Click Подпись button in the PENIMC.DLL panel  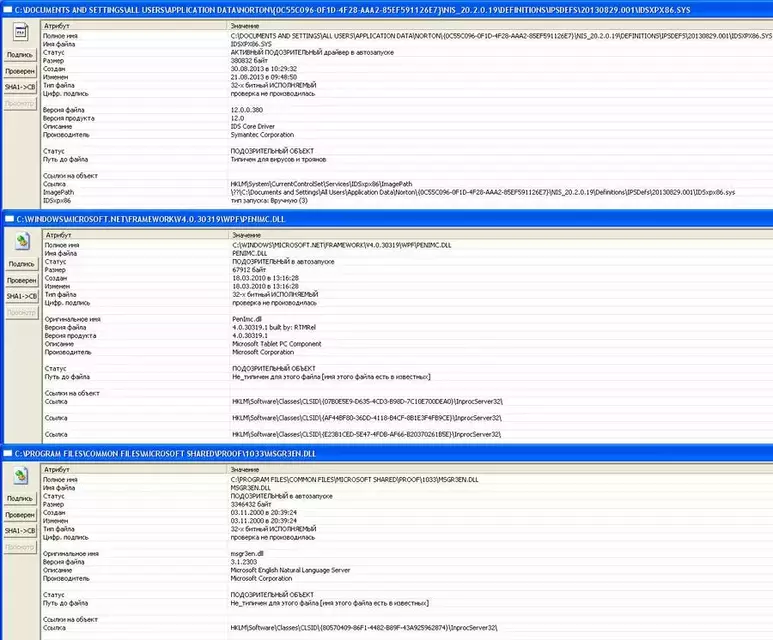(x=22, y=264)
